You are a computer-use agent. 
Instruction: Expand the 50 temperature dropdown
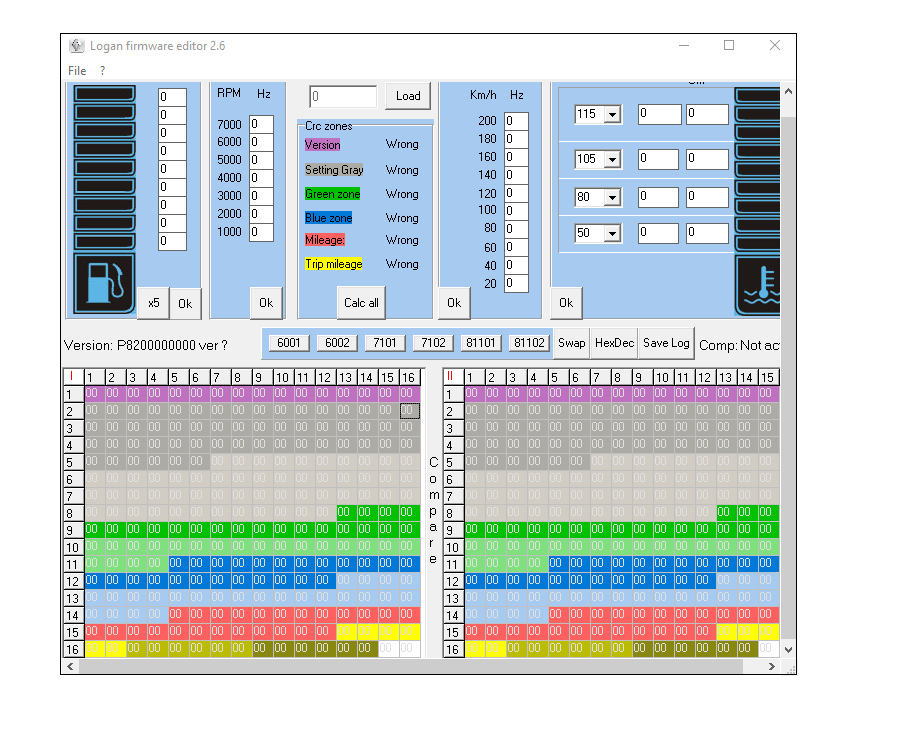613,233
